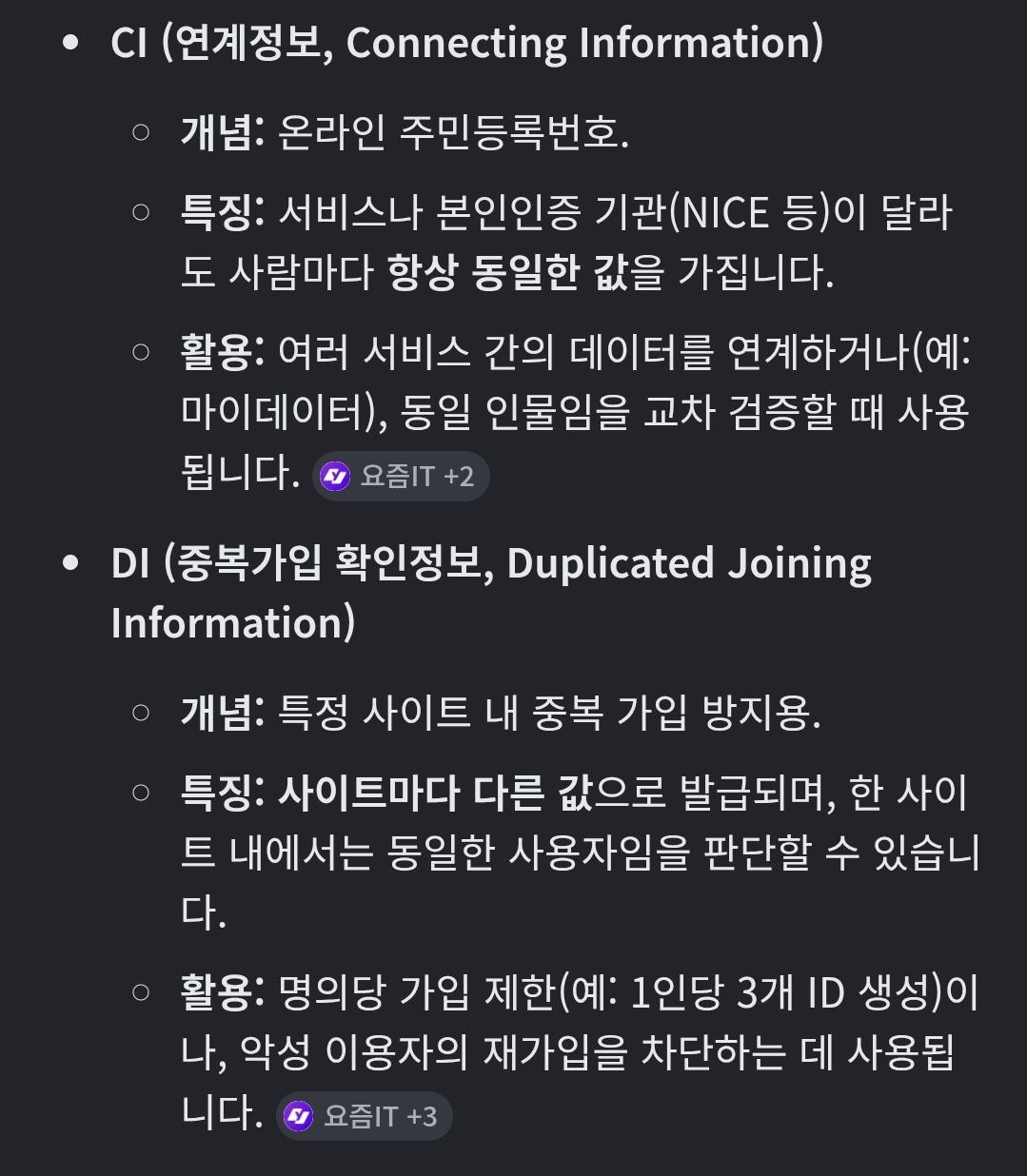Click the hollow bullet before 온라인 주민등록번호 line
The height and width of the screenshot is (1176, 1027).
(x=142, y=133)
